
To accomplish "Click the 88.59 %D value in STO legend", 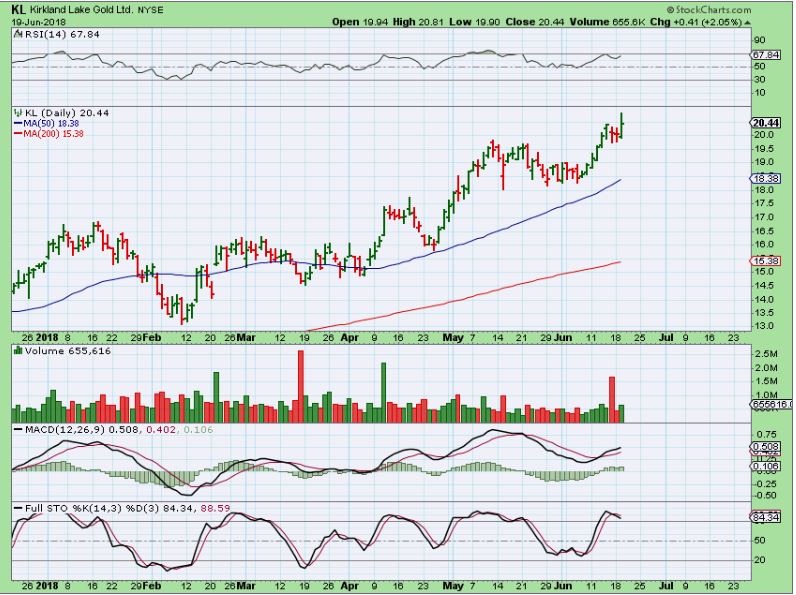I will click(215, 508).
